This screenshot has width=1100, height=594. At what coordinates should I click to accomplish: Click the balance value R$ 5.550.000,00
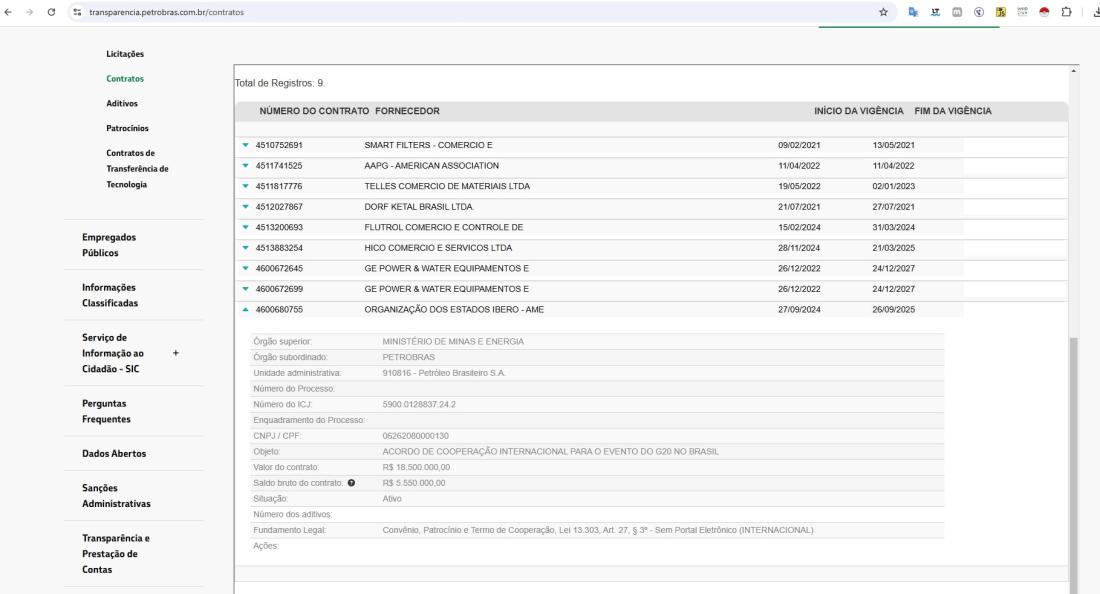(414, 483)
